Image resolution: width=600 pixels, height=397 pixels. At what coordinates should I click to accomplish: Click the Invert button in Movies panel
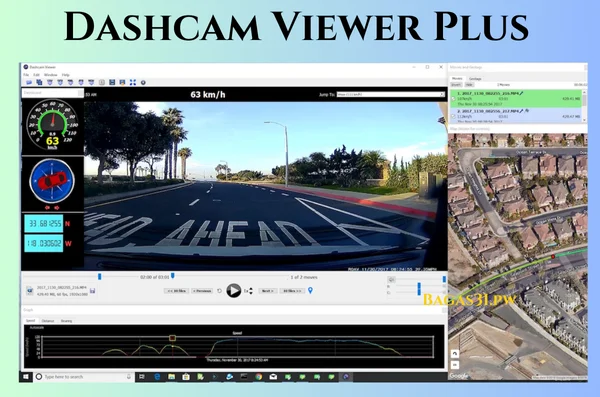456,85
